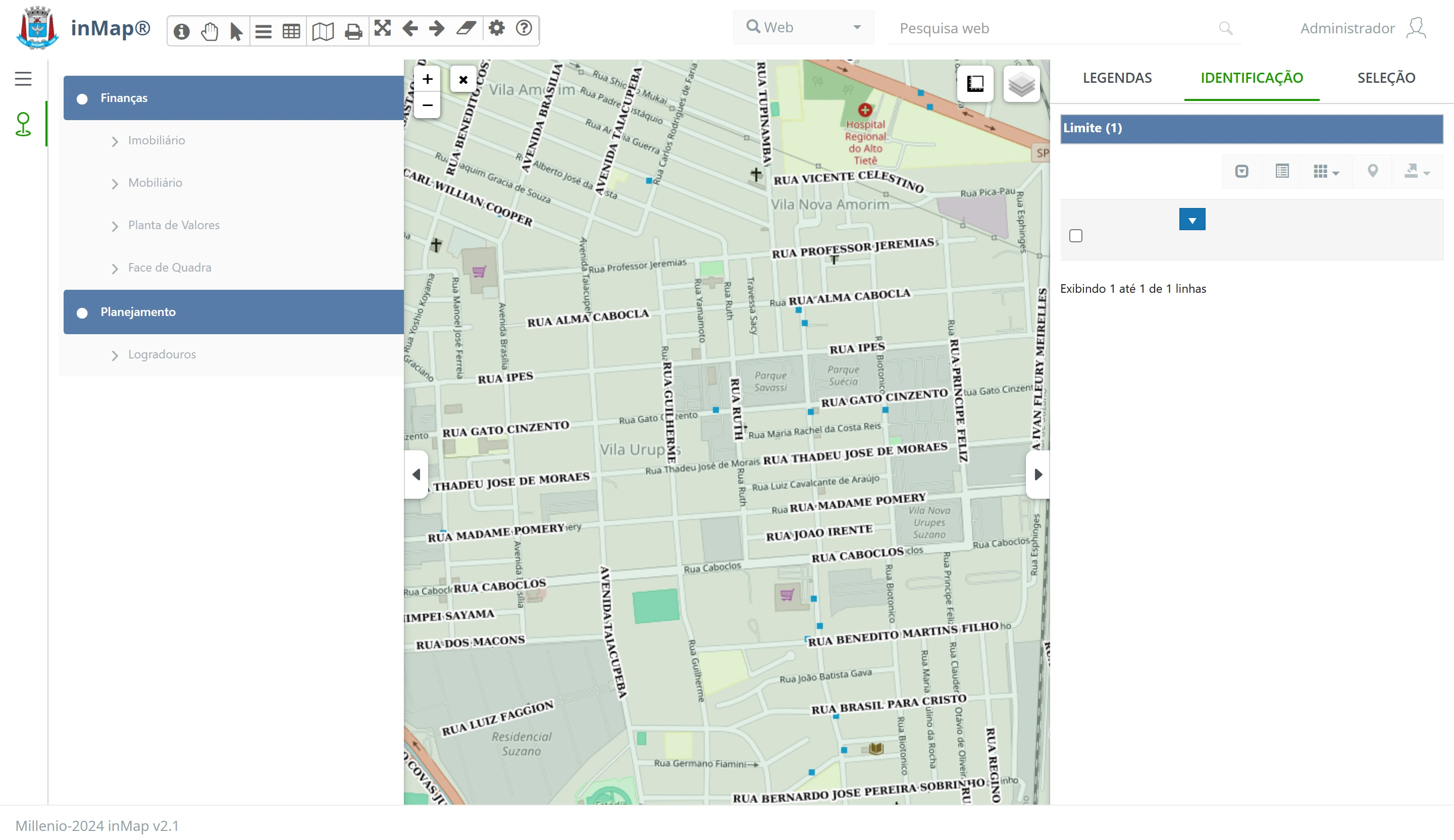Open the table grid icon in toolbar
Viewport: 1454px width, 840px height.
[291, 31]
